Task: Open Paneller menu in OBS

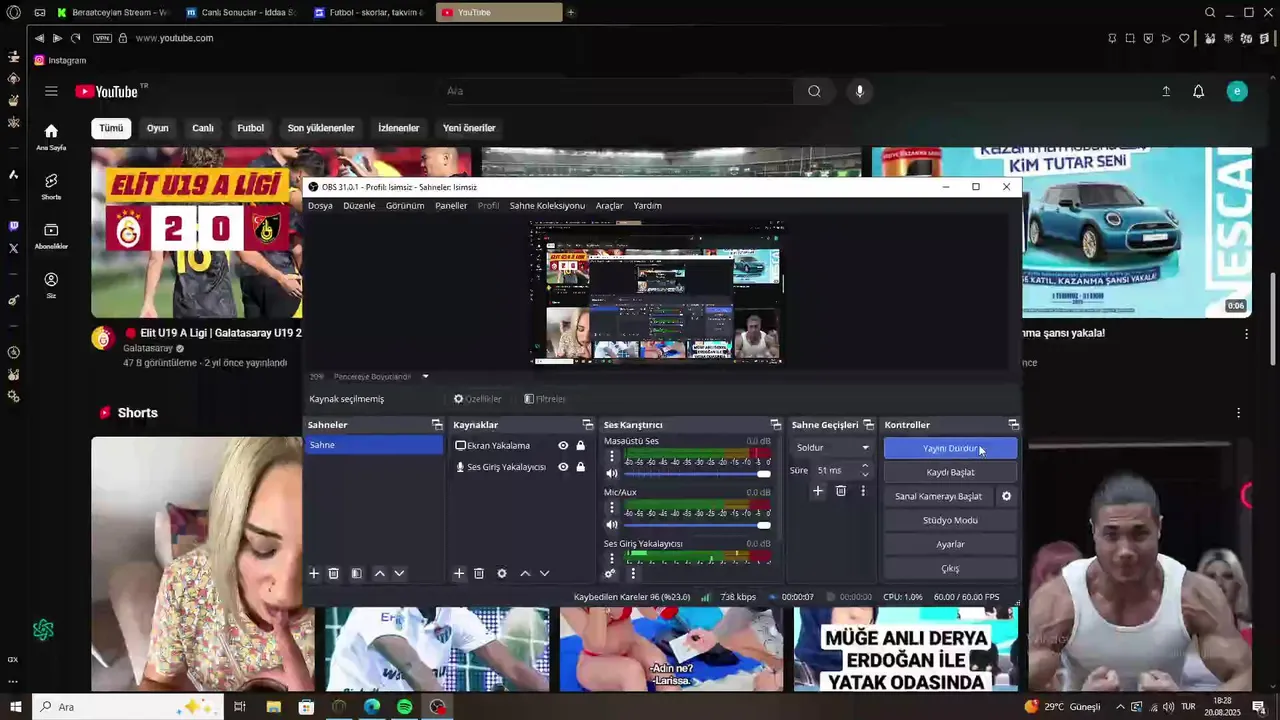Action: (x=451, y=206)
